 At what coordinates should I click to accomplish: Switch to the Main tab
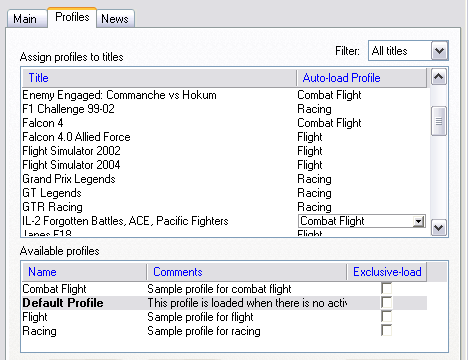pyautogui.click(x=27, y=19)
